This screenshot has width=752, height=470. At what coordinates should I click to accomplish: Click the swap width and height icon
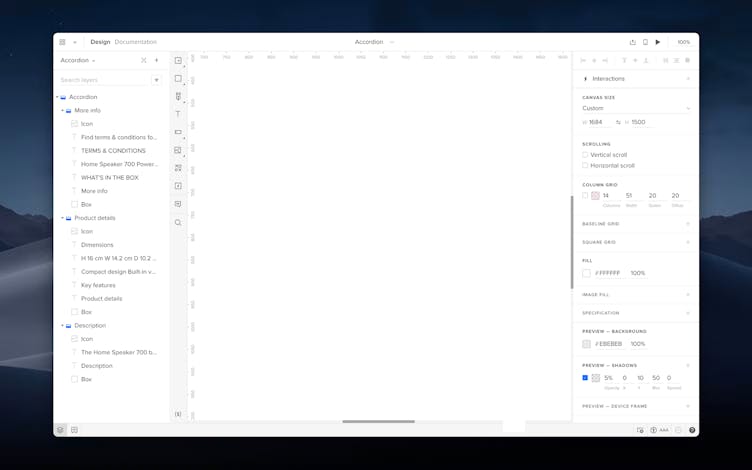click(x=618, y=122)
